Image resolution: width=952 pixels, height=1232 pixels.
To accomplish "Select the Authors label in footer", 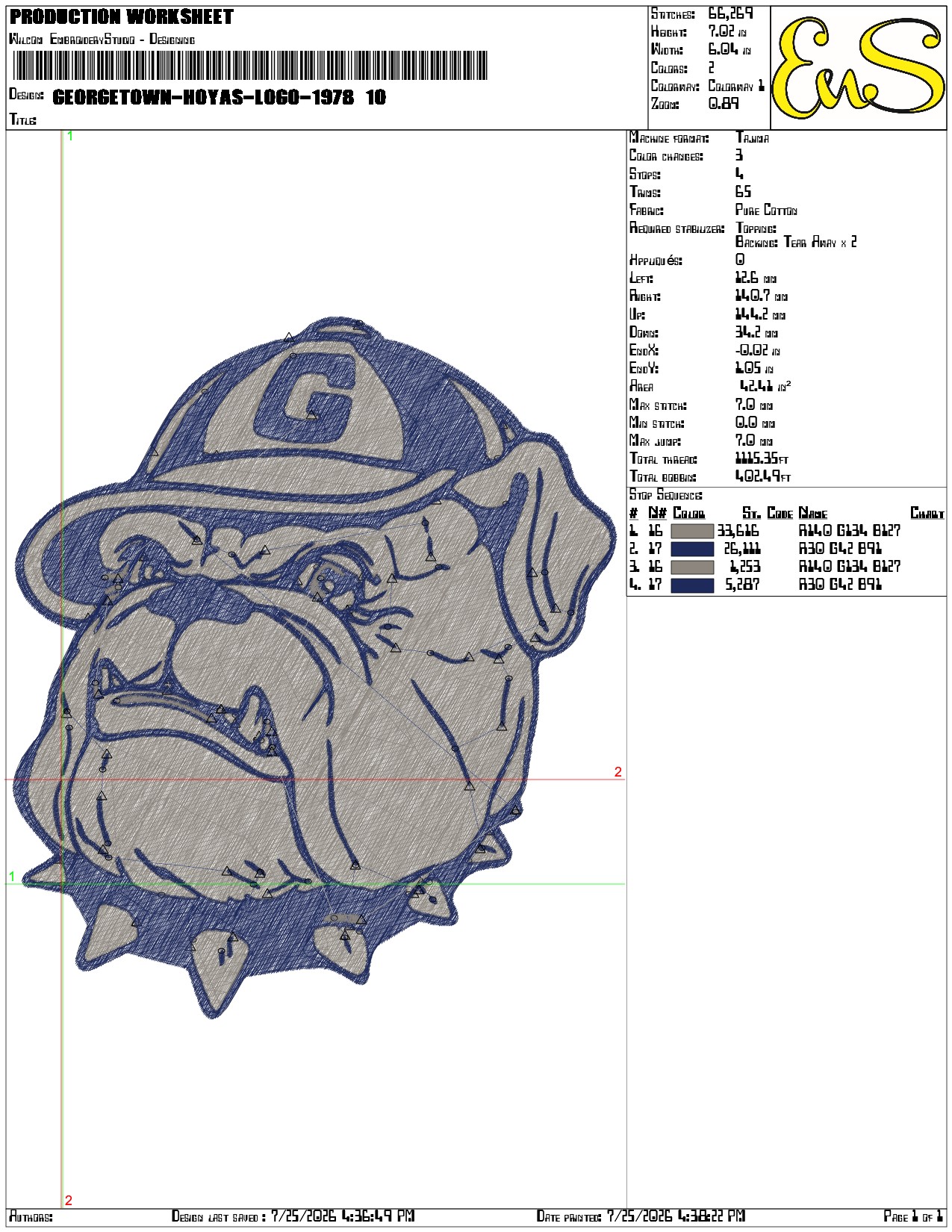I will (31, 1217).
